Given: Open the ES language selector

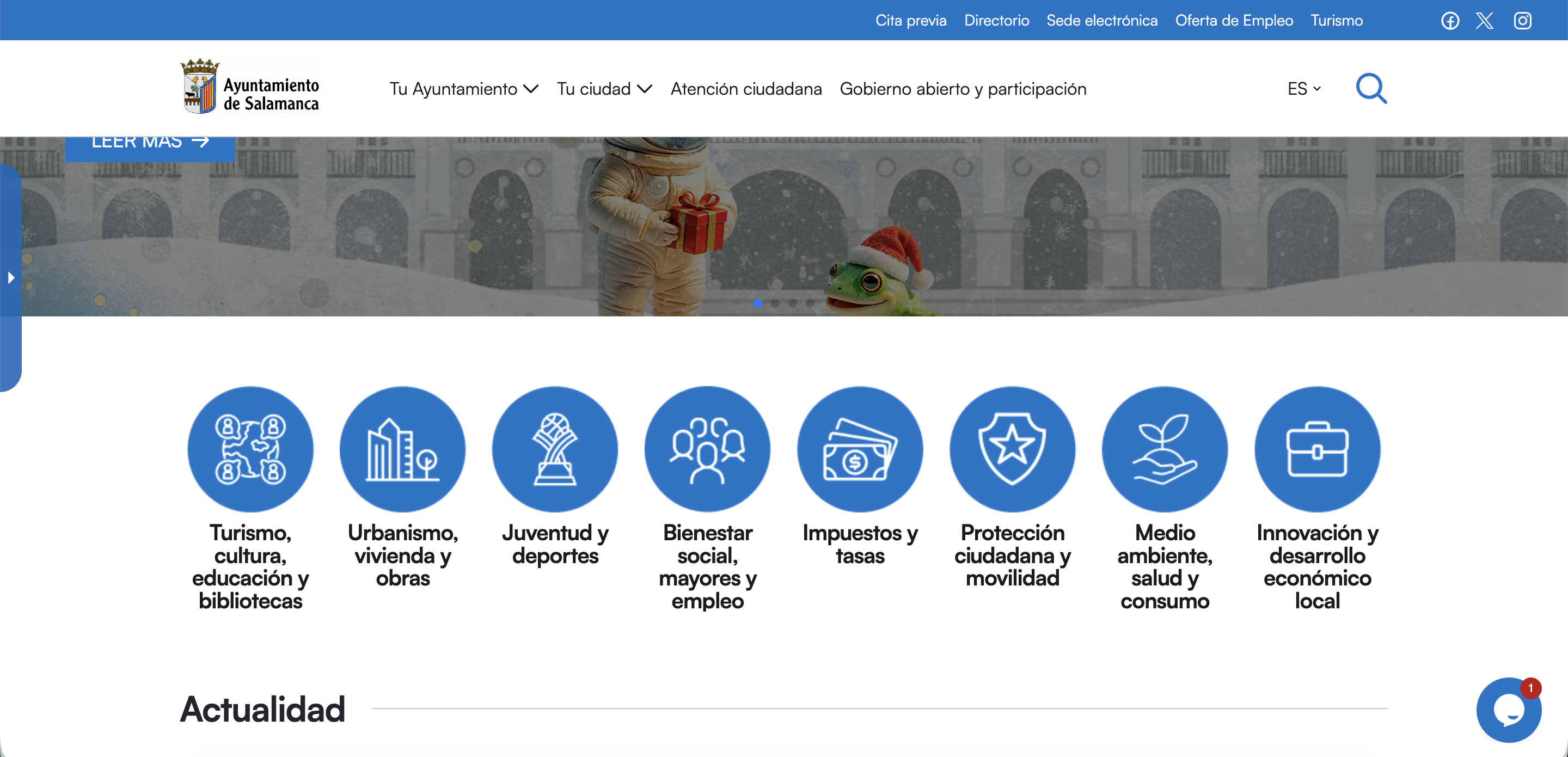Looking at the screenshot, I should click(1304, 89).
